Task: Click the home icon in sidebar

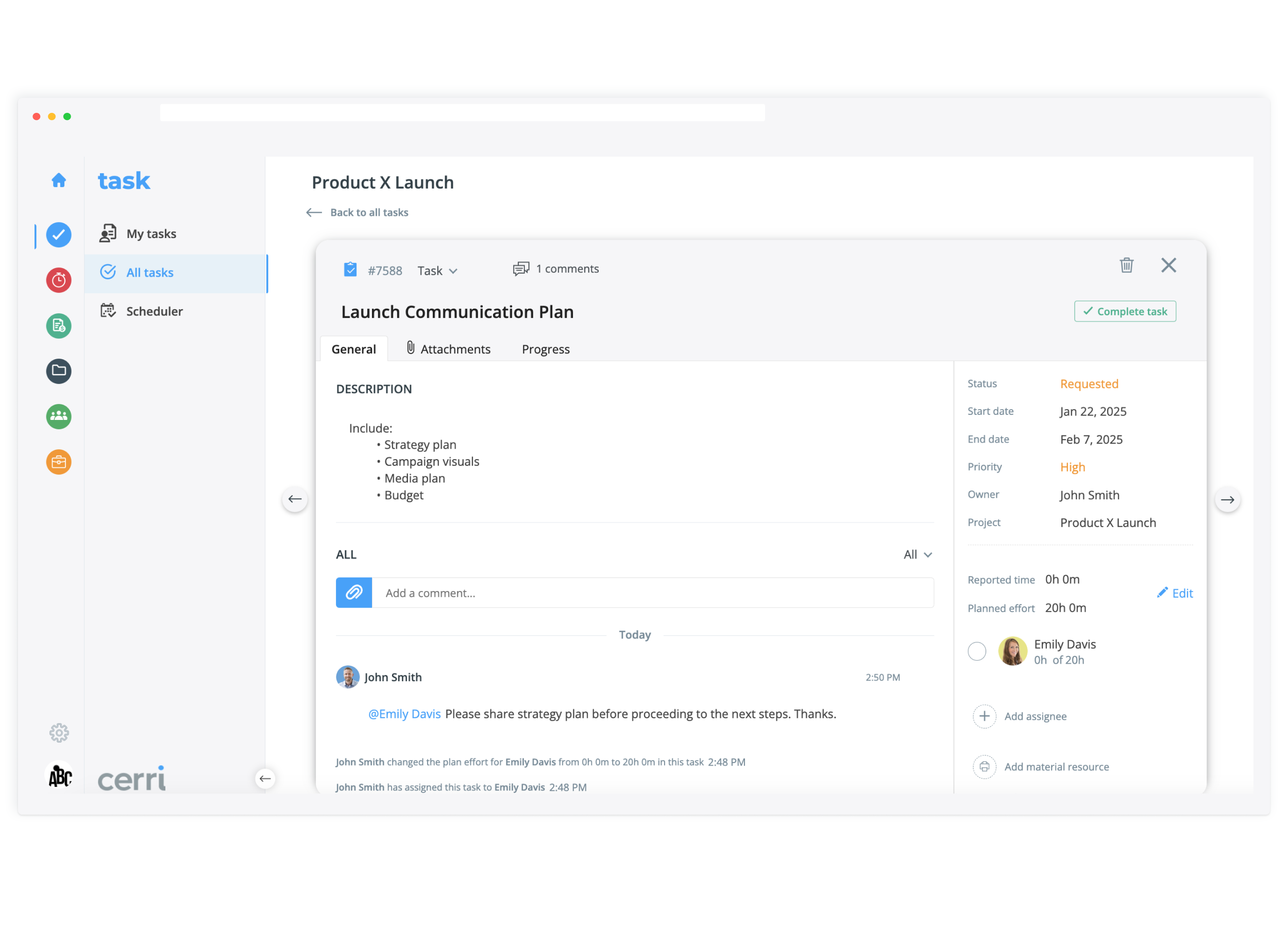Action: 58,181
